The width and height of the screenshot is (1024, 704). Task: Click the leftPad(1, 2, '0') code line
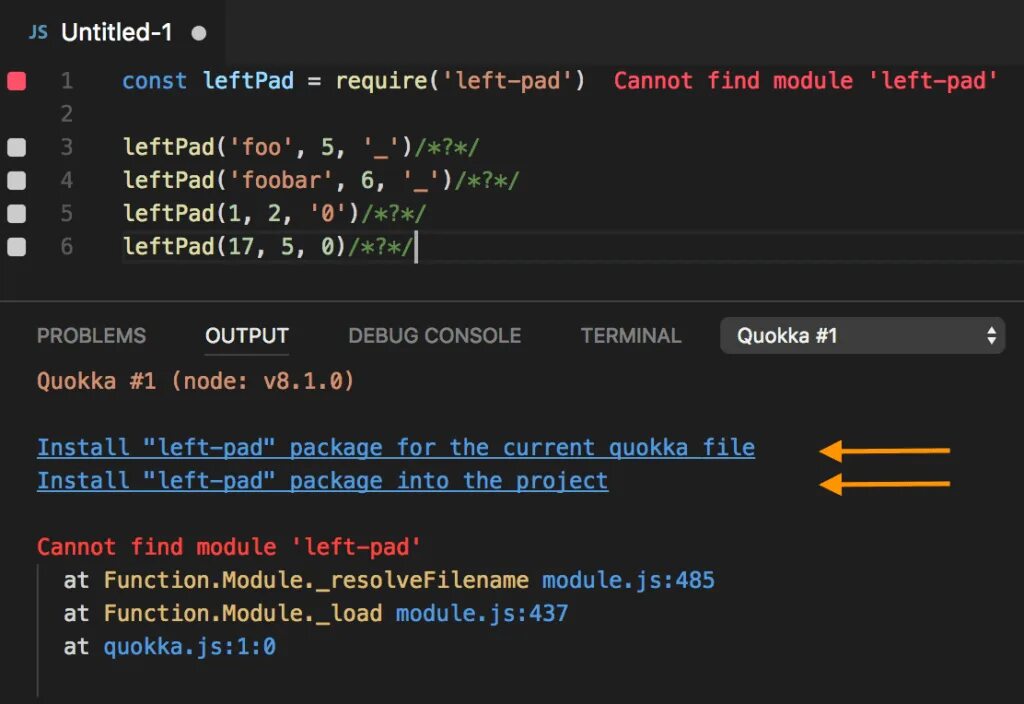point(274,214)
